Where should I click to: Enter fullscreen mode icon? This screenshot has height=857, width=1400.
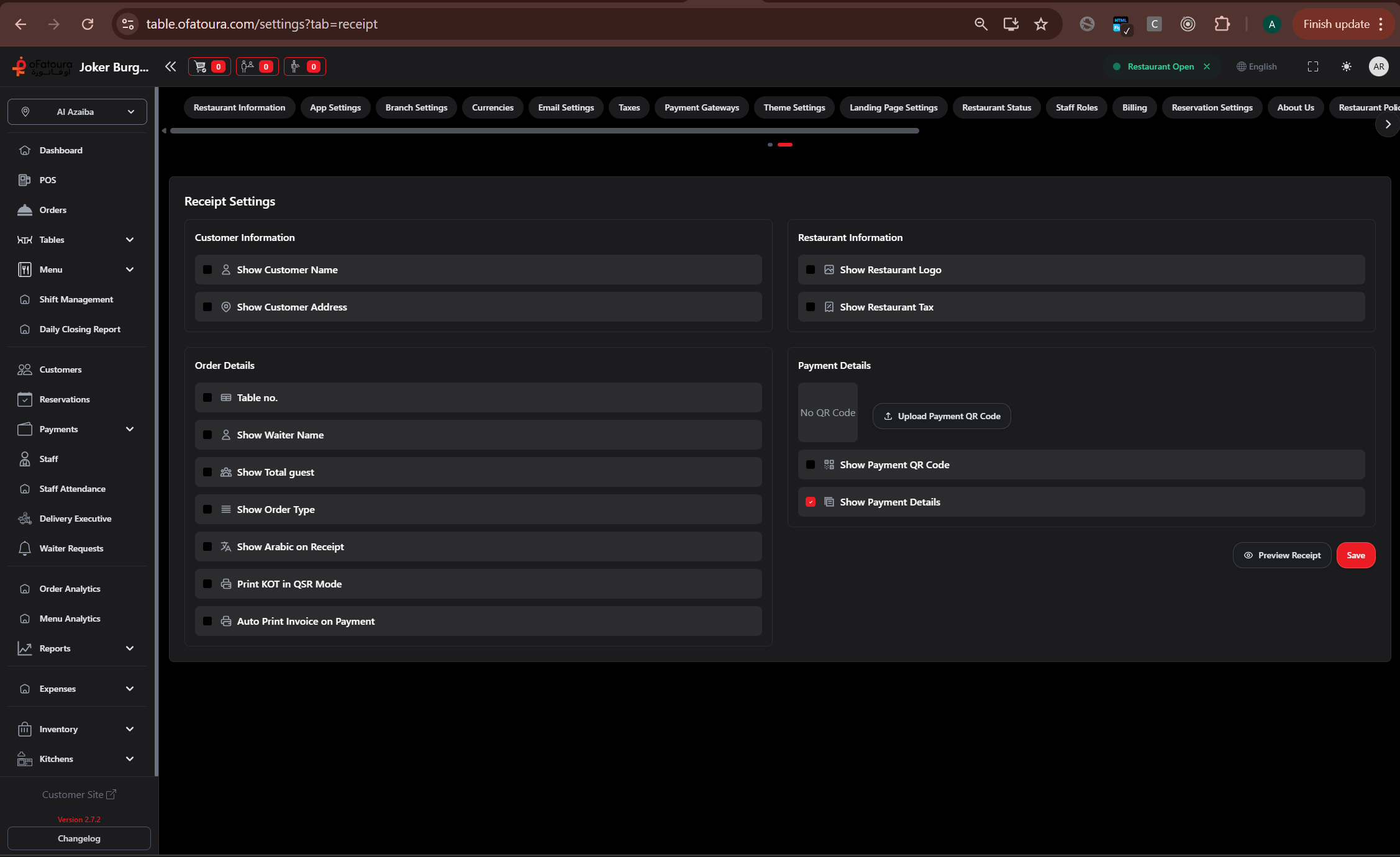tap(1312, 66)
